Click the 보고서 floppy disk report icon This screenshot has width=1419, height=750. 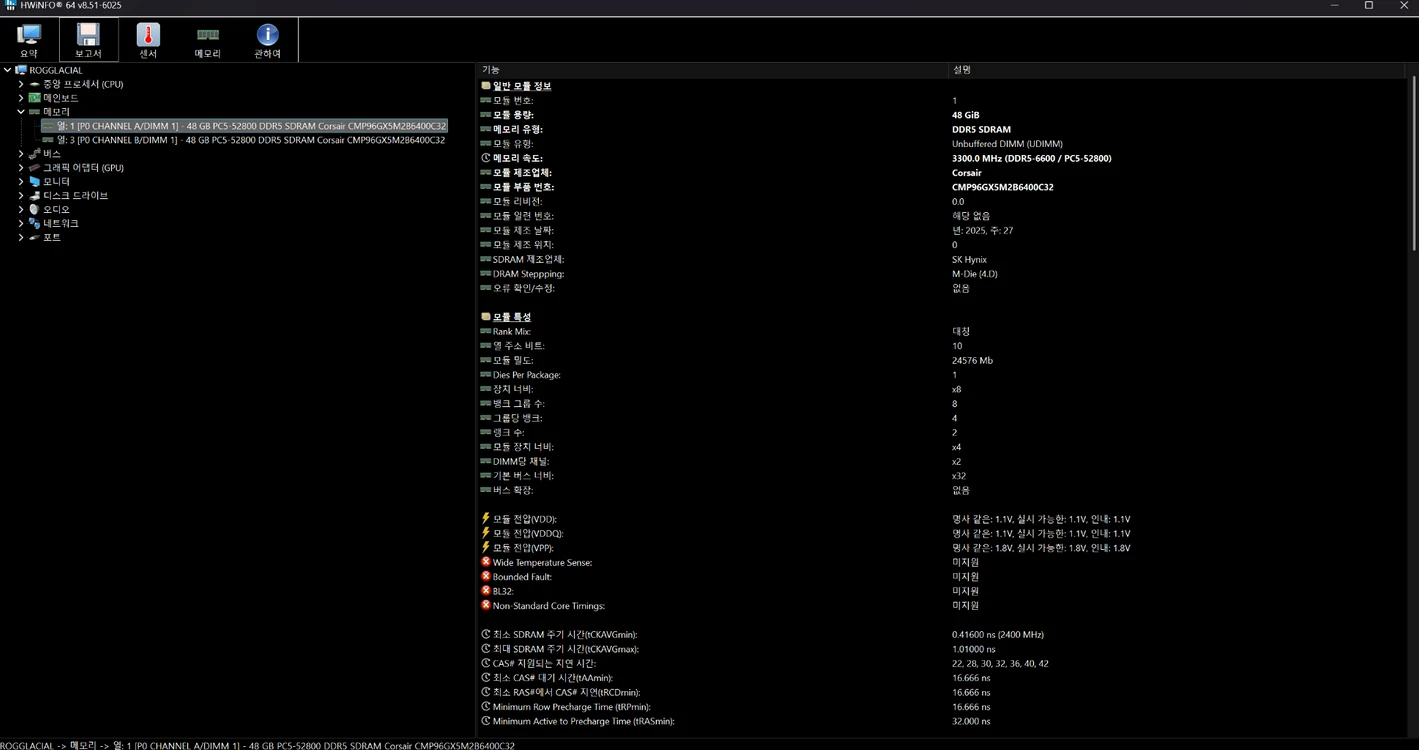88,40
